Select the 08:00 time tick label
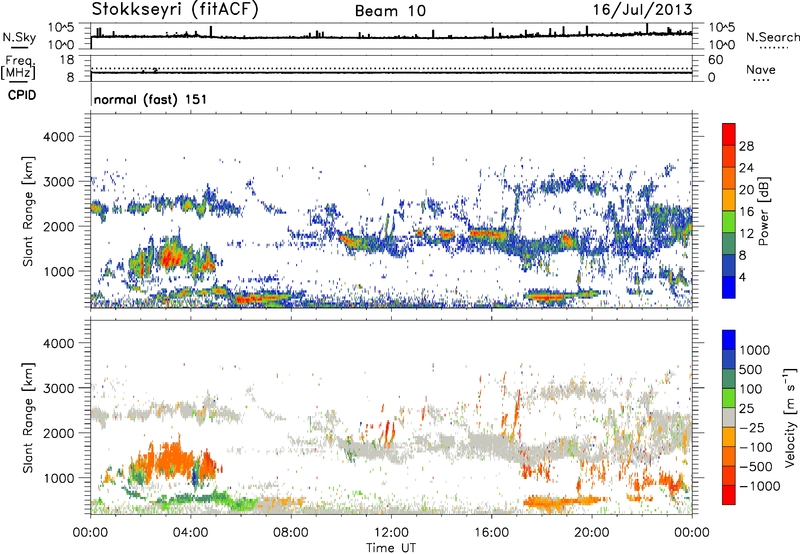800x554 pixels. (x=290, y=533)
